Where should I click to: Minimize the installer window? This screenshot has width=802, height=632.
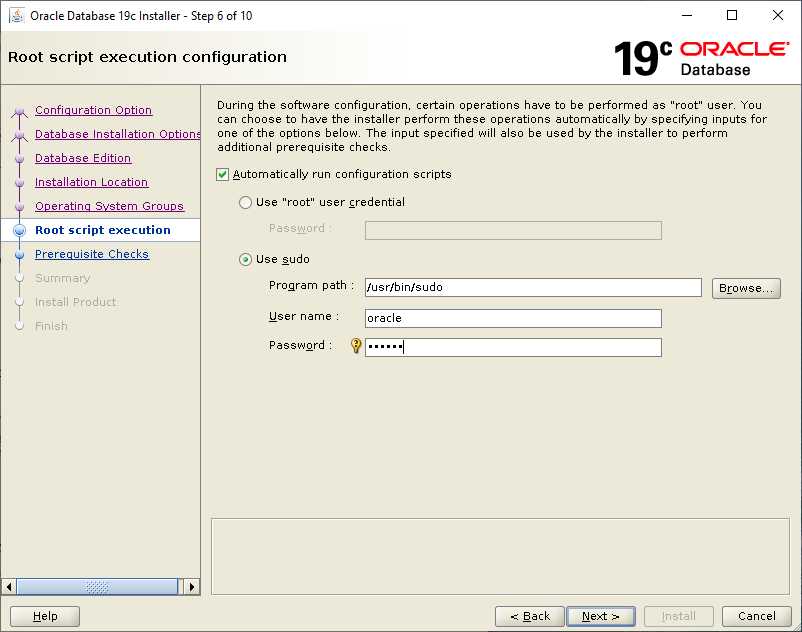pos(687,15)
